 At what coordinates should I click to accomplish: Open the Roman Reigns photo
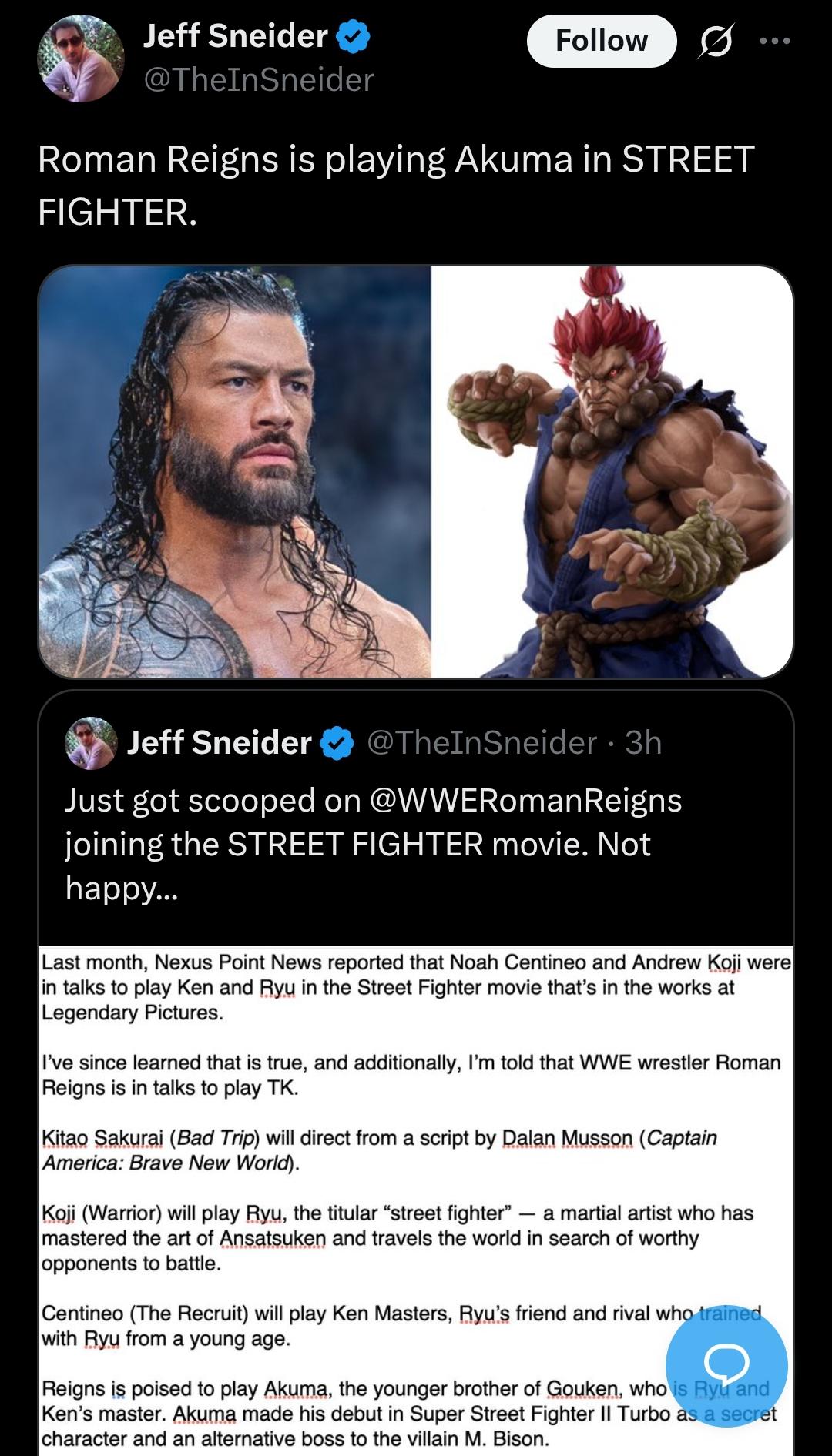[x=234, y=471]
